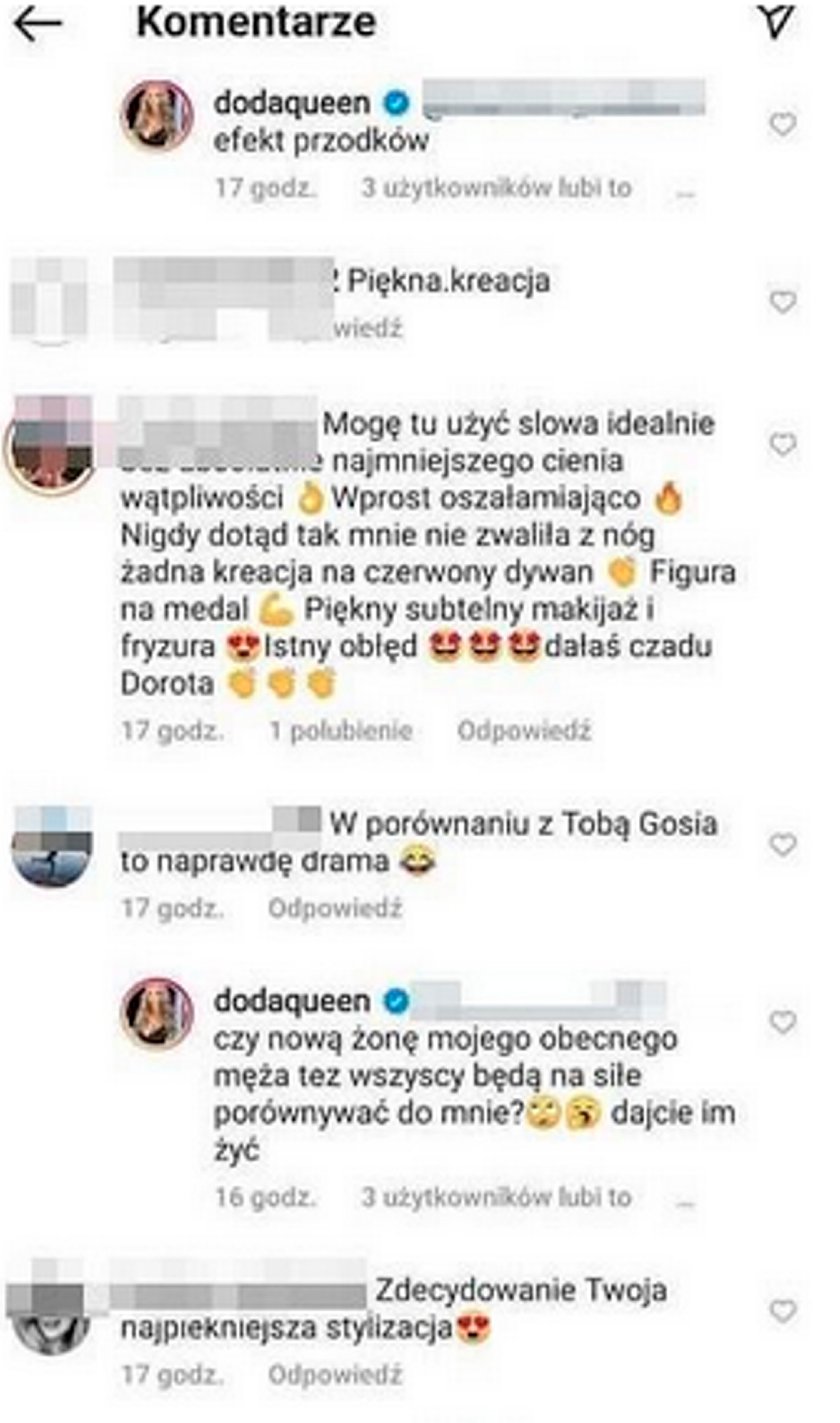Open more options dots under 'efekt przodków'
This screenshot has height=1423, width=840.
click(x=685, y=191)
